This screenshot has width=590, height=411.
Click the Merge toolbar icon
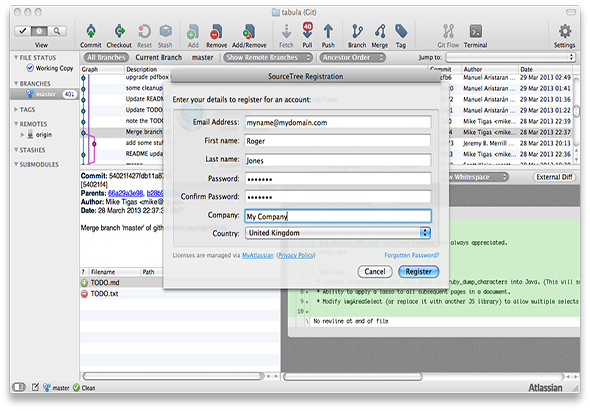[380, 32]
